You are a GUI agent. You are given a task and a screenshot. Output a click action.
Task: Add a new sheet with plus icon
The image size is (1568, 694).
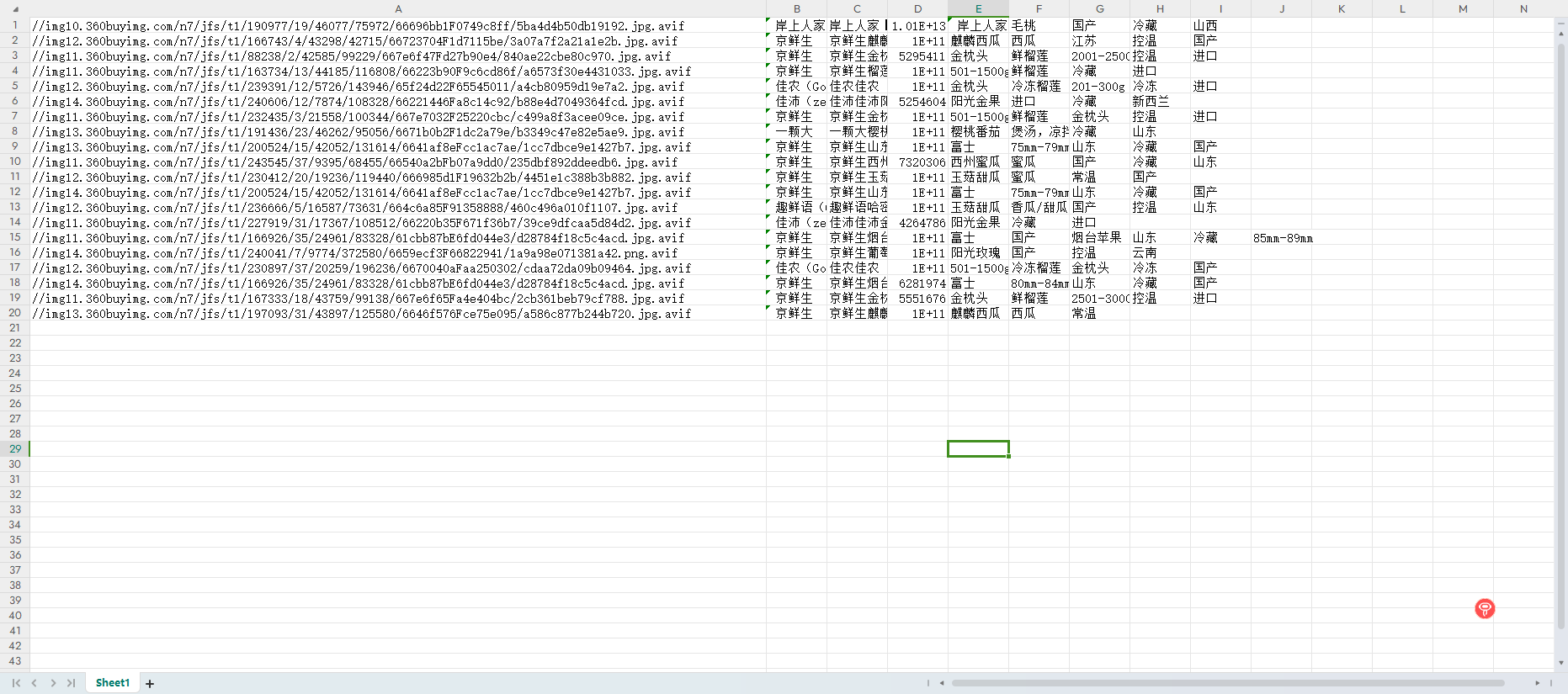150,684
